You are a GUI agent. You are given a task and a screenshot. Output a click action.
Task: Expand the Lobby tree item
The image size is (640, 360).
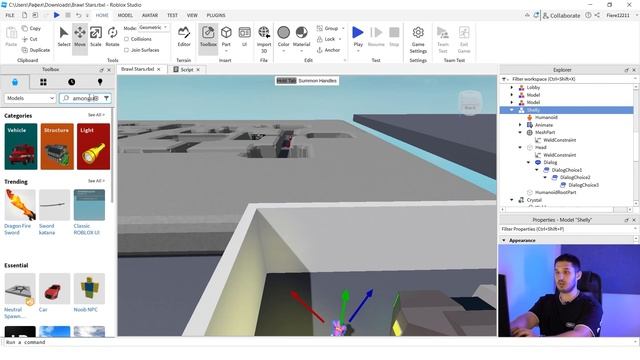(x=512, y=87)
